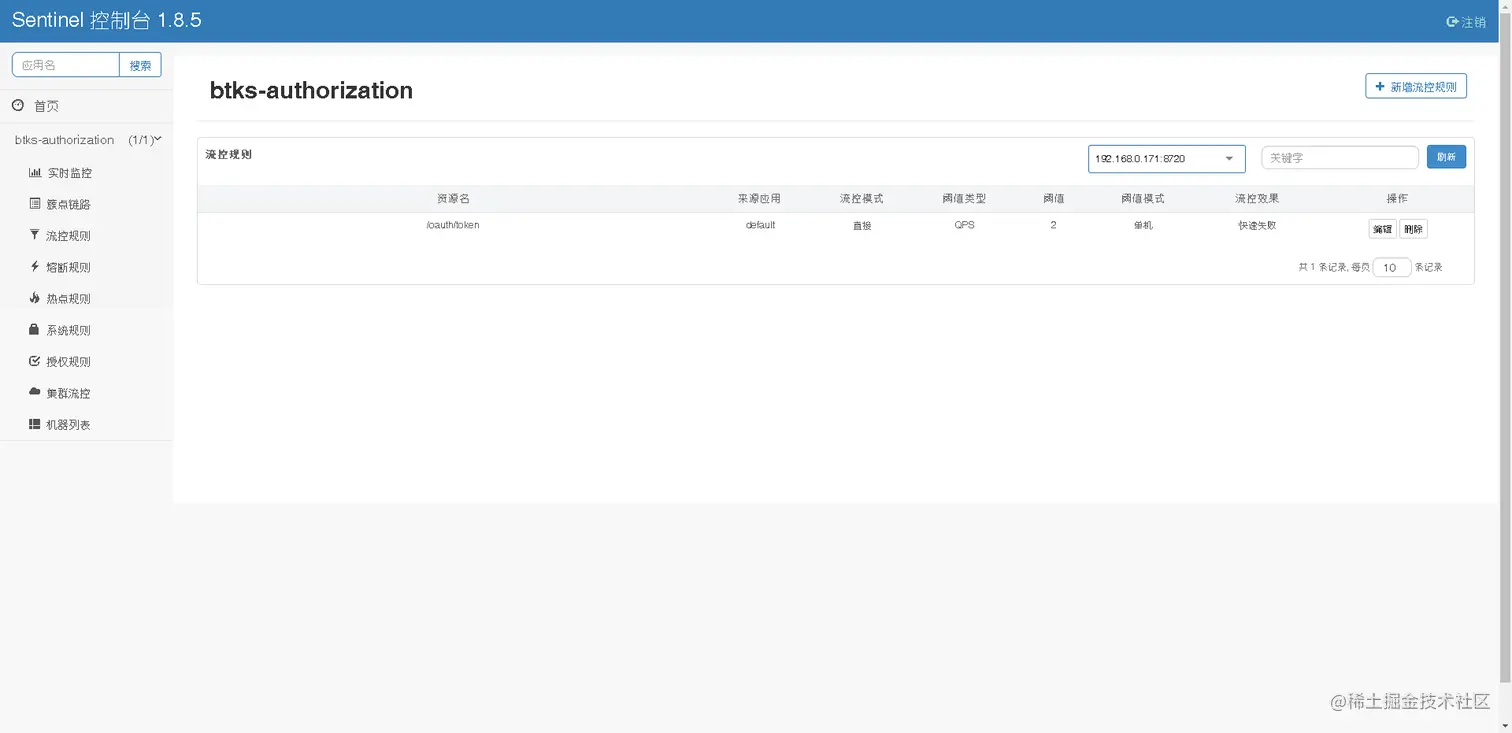Click the flame icon for 热点规则
This screenshot has width=1512, height=733.
35,298
